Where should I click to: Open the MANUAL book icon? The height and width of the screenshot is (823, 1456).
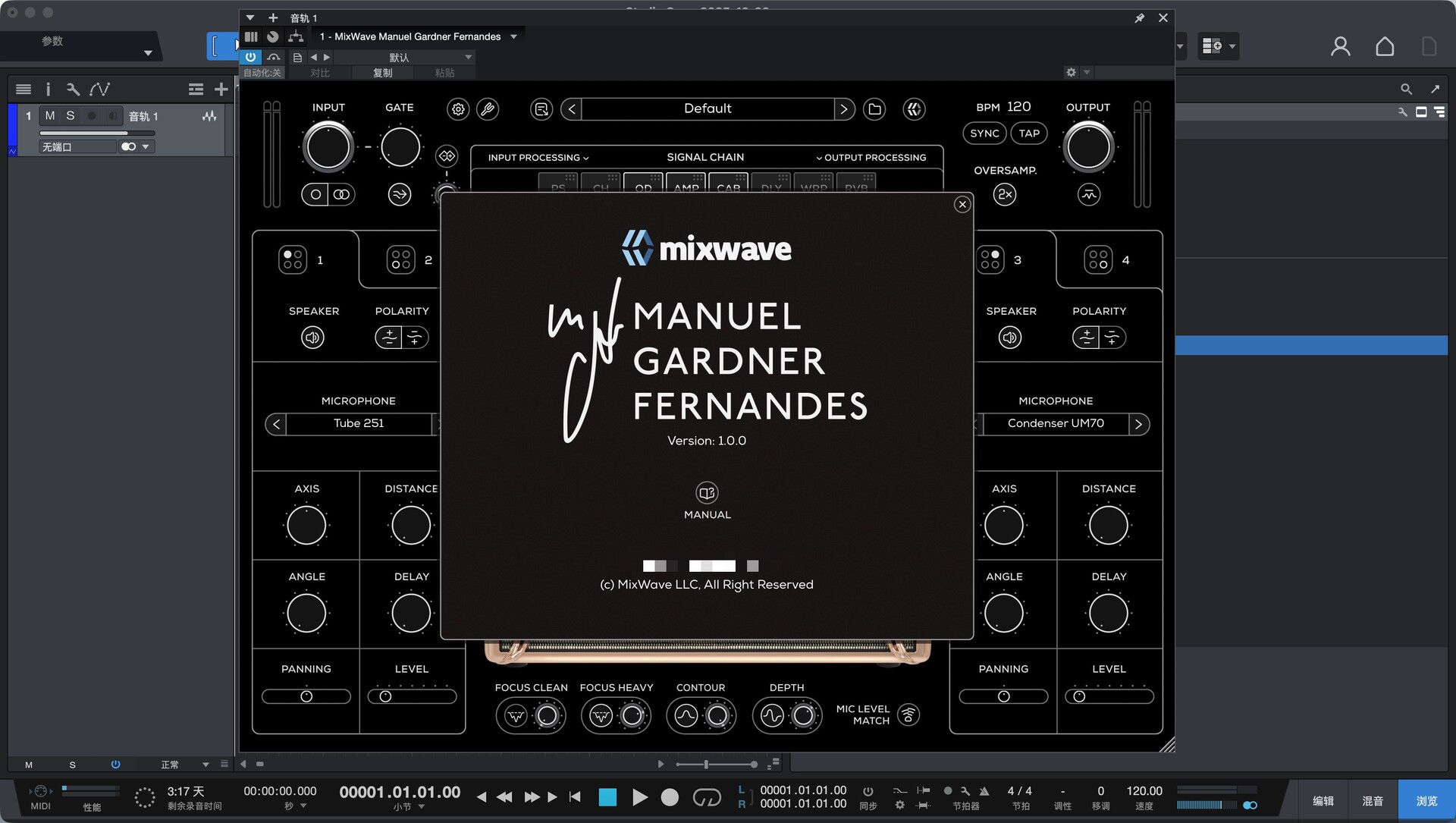707,493
